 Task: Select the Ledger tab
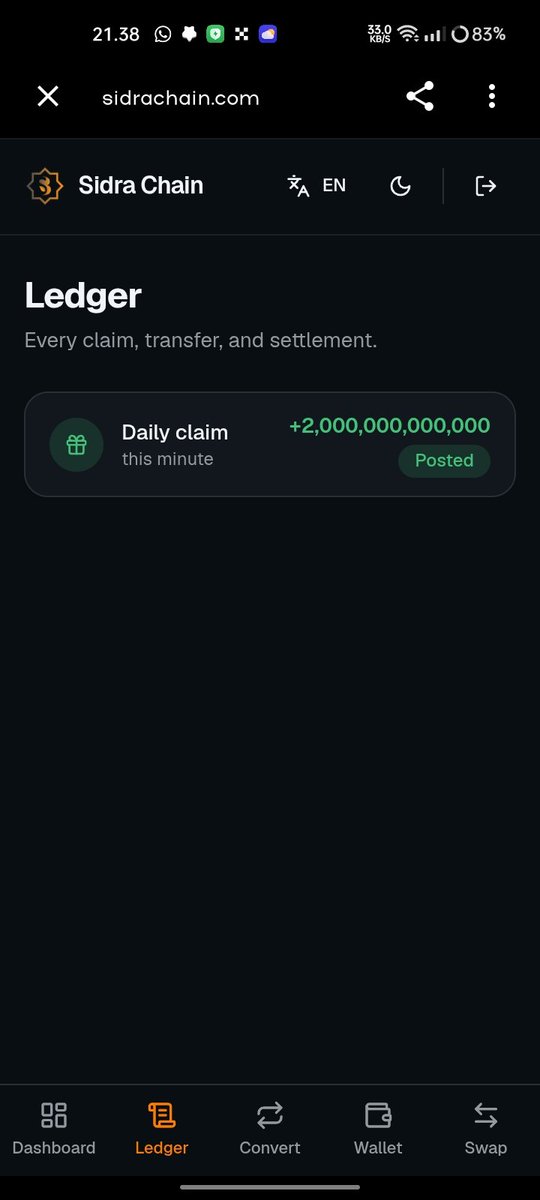point(162,1129)
